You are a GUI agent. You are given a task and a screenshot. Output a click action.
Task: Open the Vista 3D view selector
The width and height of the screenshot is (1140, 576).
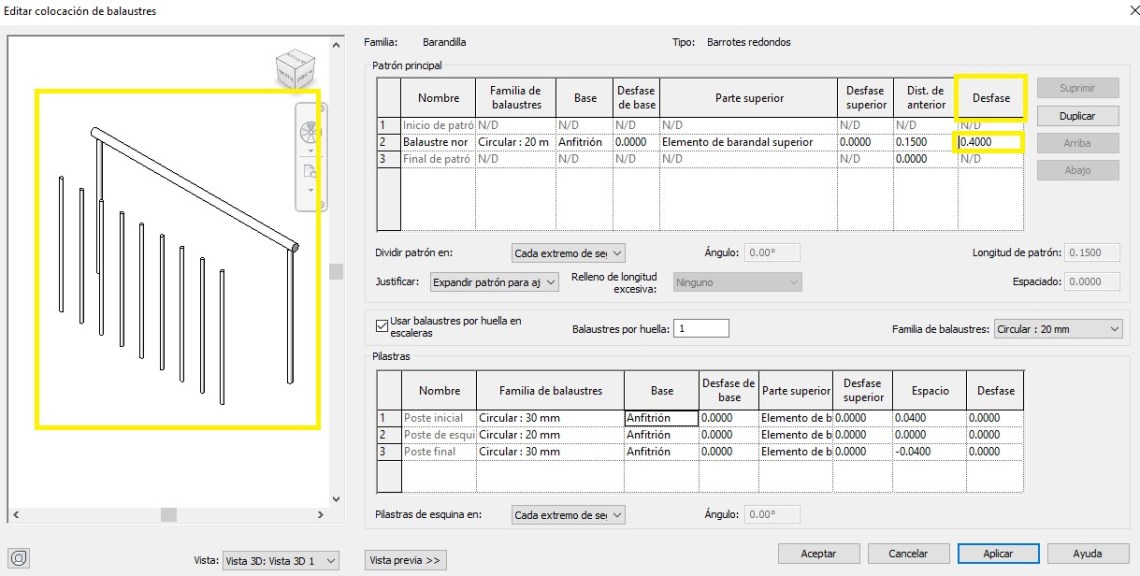(x=280, y=561)
